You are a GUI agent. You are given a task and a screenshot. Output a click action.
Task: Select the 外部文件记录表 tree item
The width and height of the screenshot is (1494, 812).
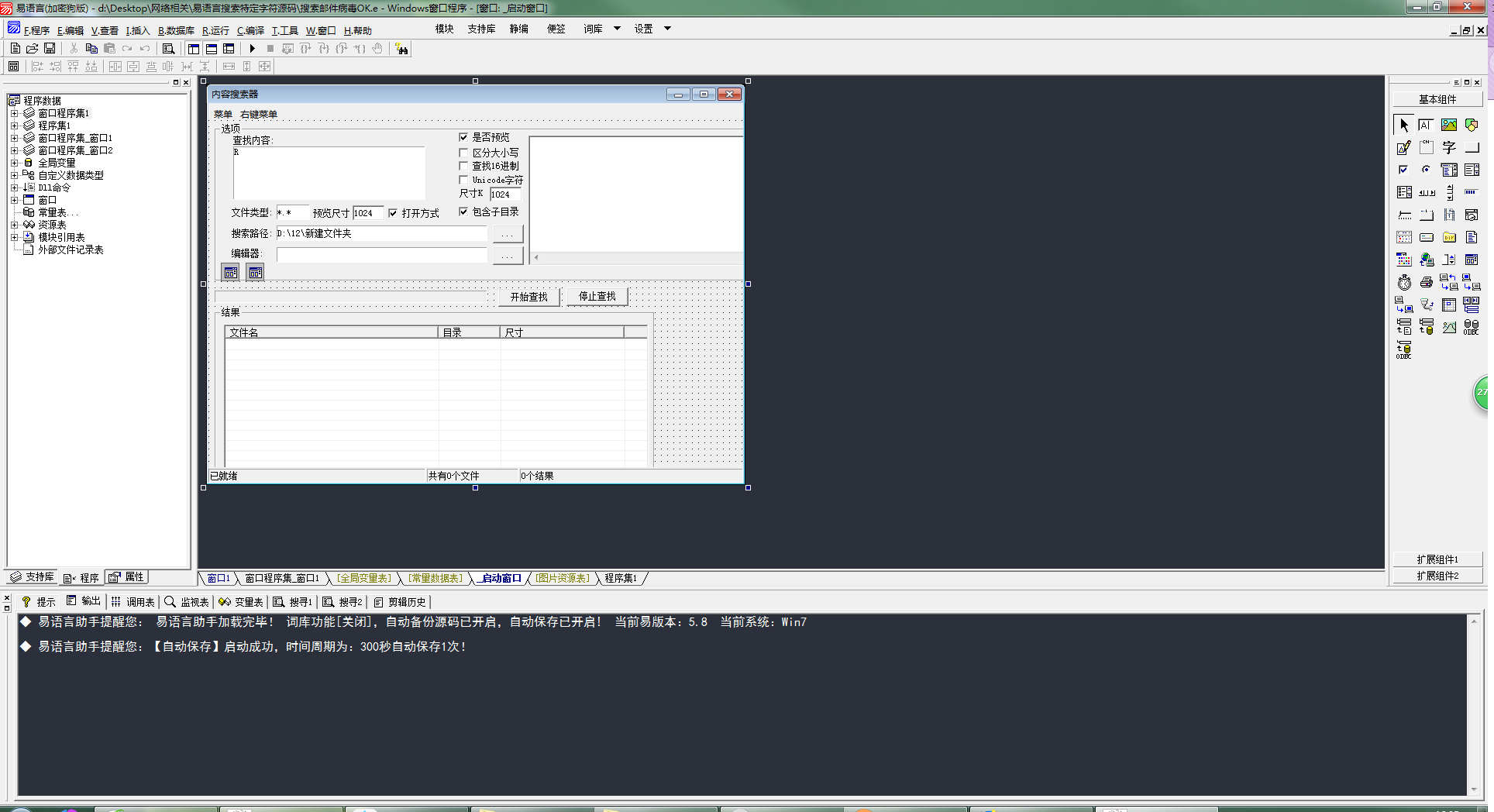(x=71, y=249)
